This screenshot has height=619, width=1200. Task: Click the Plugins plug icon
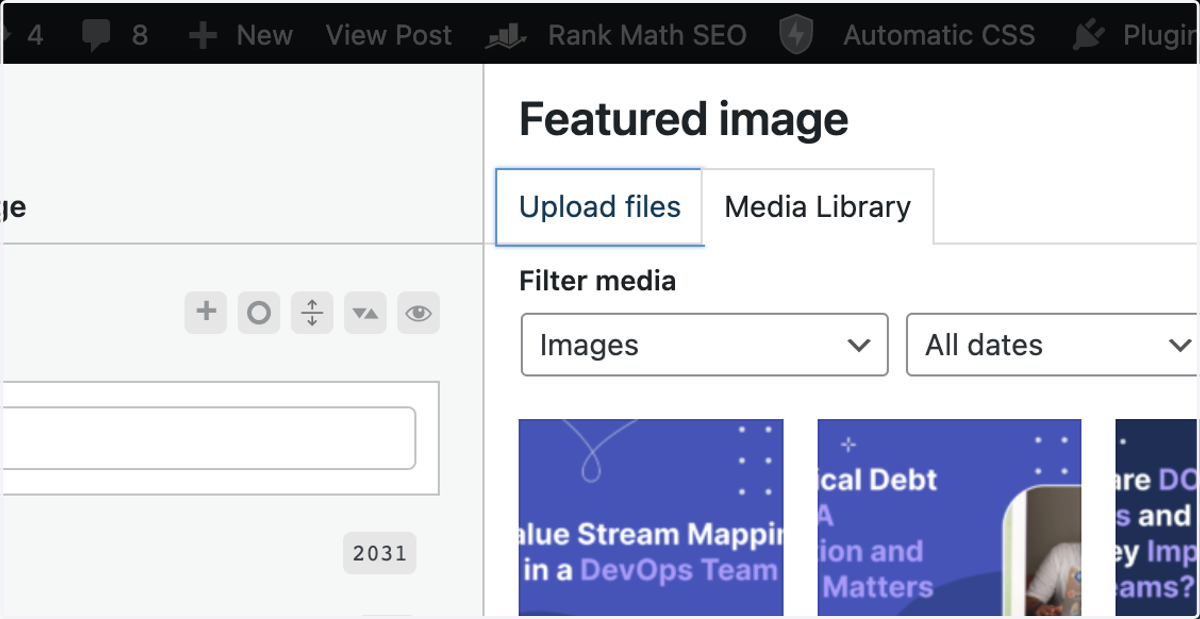coord(1087,36)
